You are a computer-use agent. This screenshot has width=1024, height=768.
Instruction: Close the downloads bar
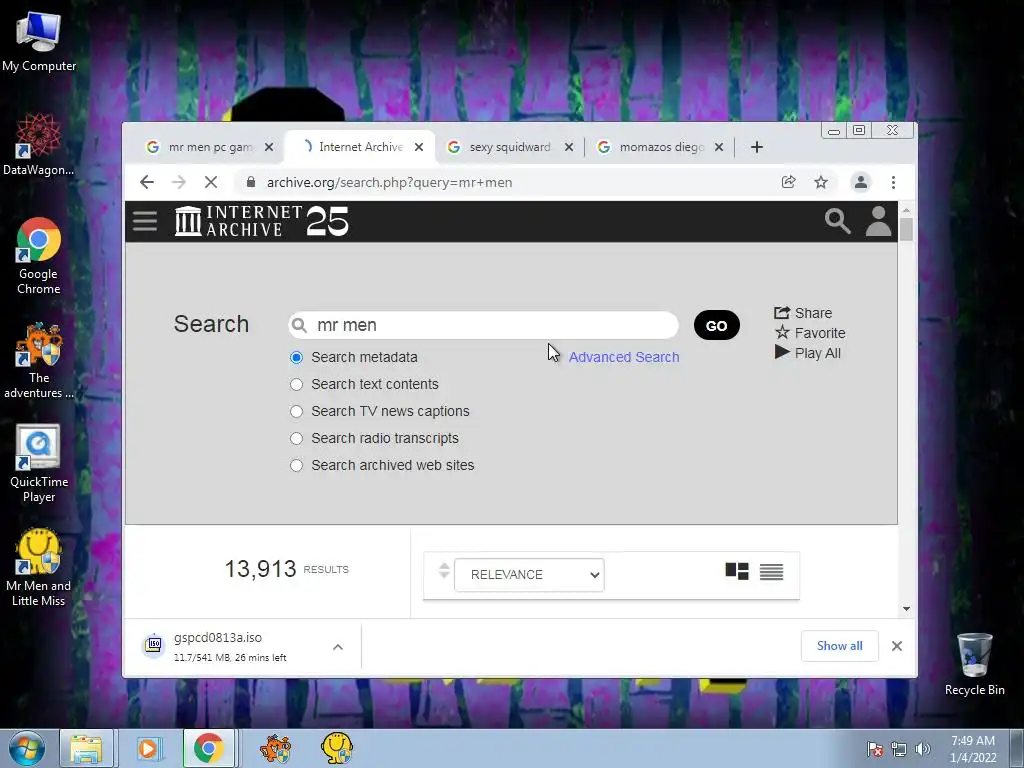coord(897,646)
